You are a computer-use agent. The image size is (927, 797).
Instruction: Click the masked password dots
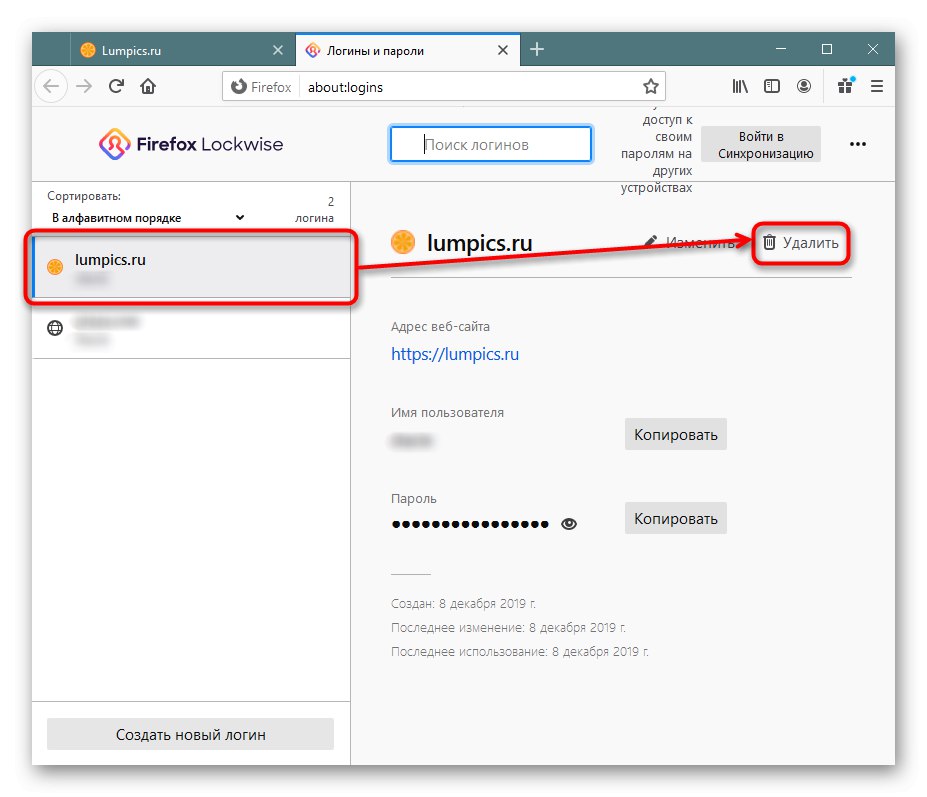click(470, 524)
